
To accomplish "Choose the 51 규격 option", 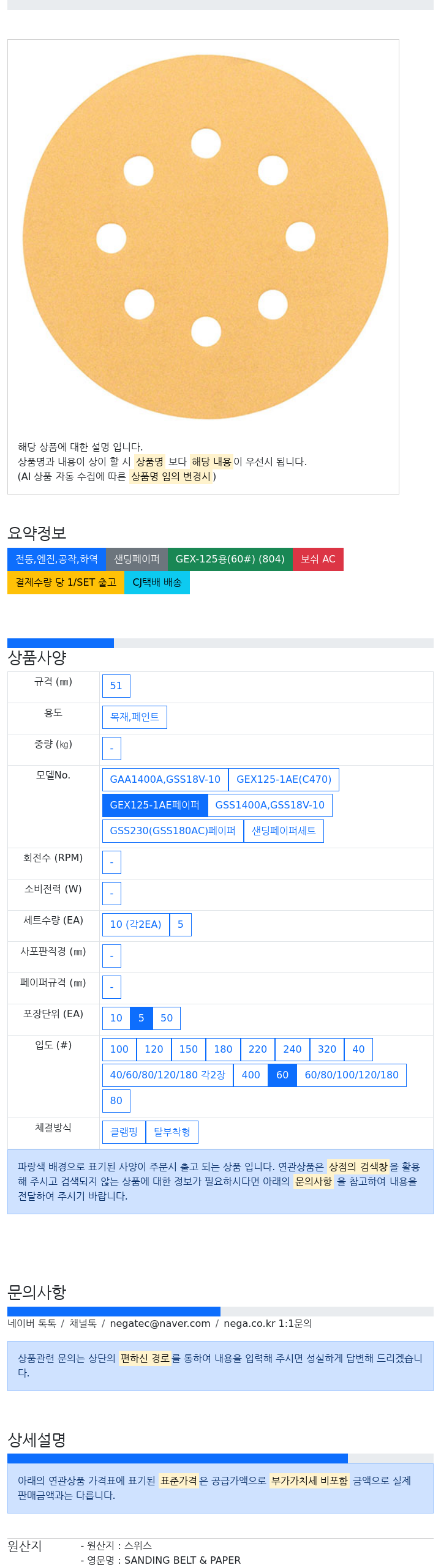I will (116, 685).
